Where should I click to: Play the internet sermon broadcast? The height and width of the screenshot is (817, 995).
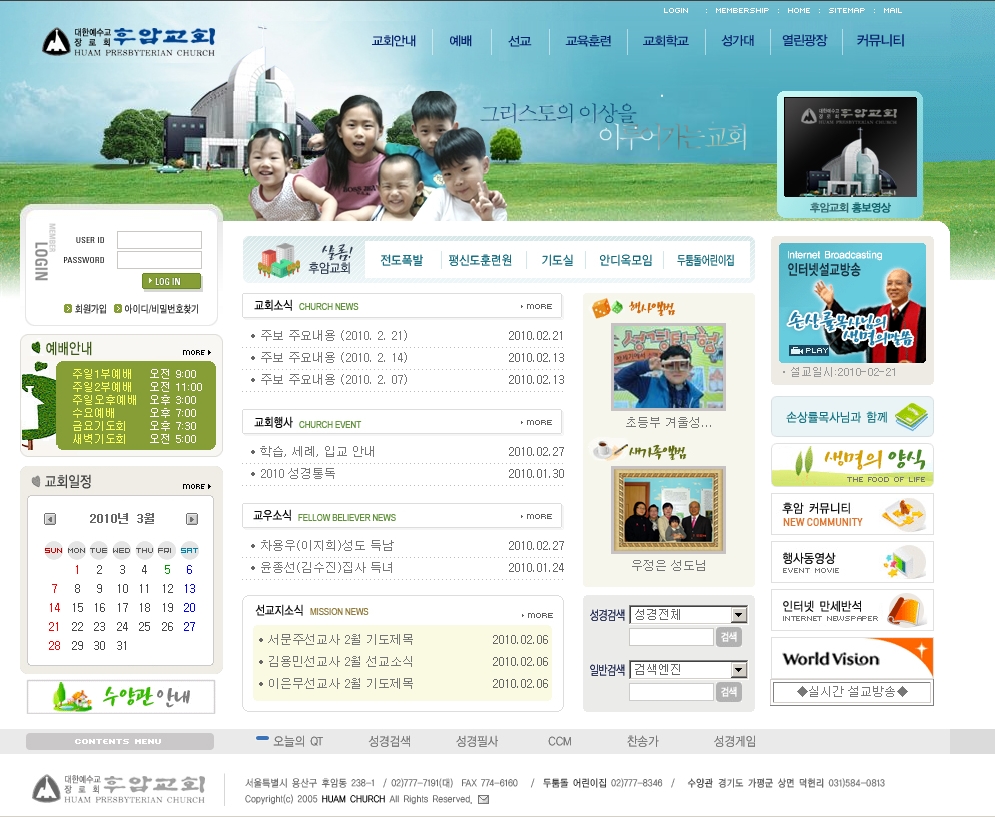810,350
